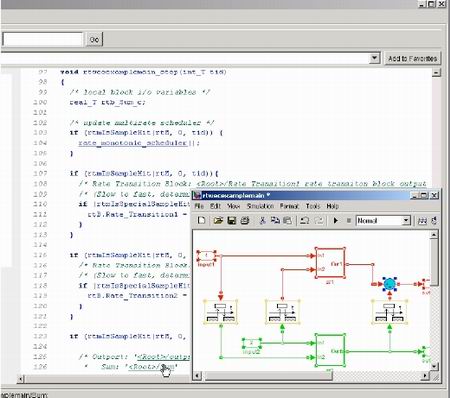Click the function signature on line 97
Screen dimensions: 450x398
(x=143, y=72)
